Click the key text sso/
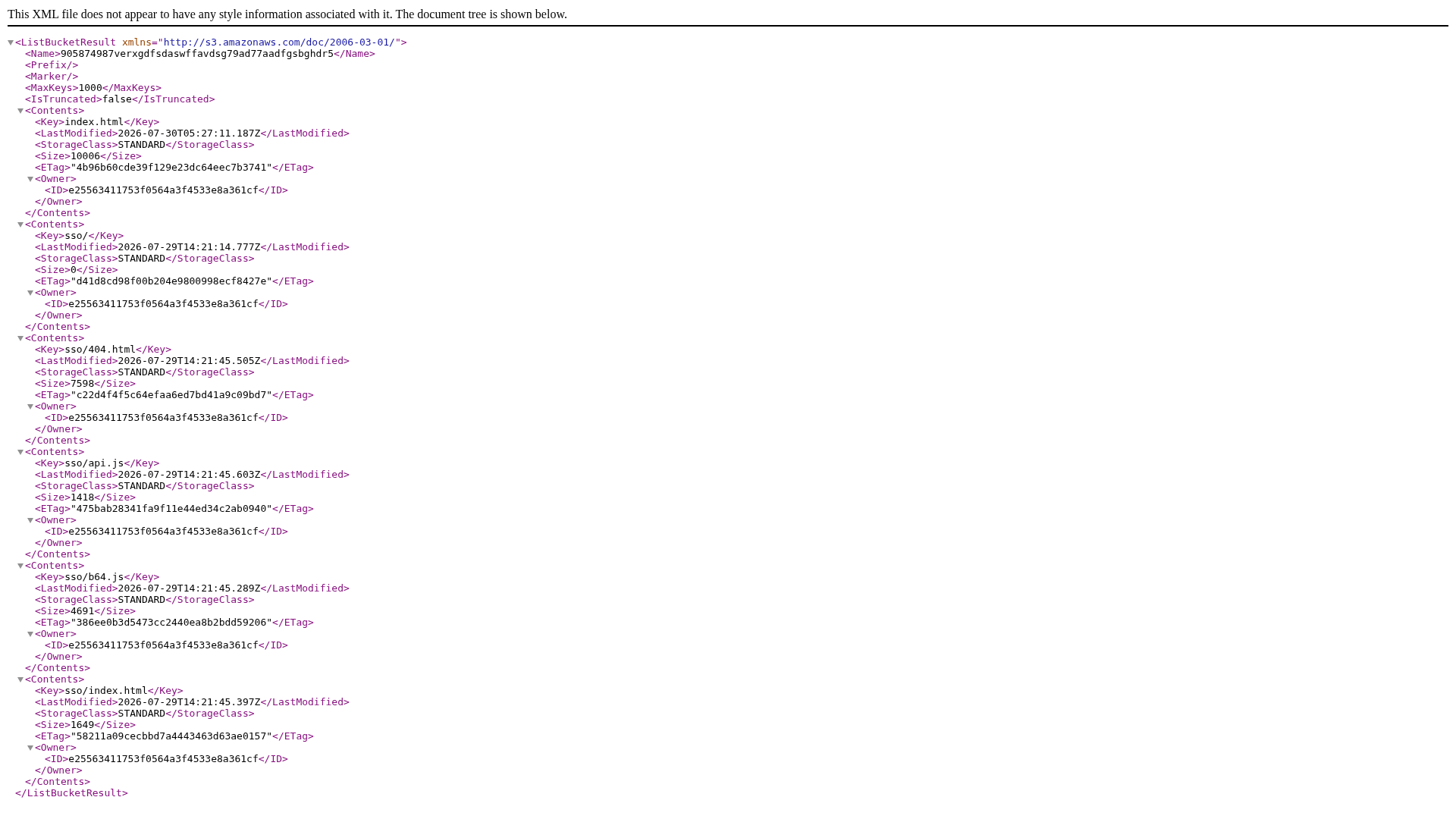Image resolution: width=1456 pixels, height=819 pixels. tap(77, 236)
